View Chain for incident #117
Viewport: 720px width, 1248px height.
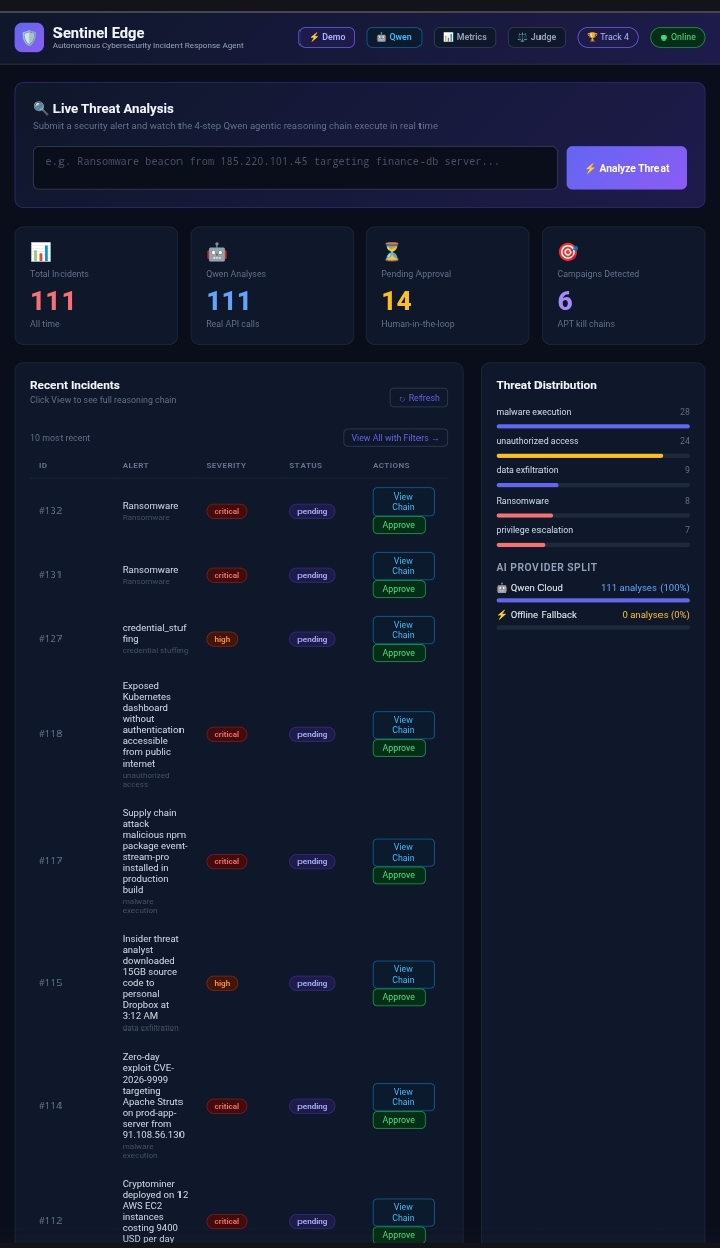(403, 851)
